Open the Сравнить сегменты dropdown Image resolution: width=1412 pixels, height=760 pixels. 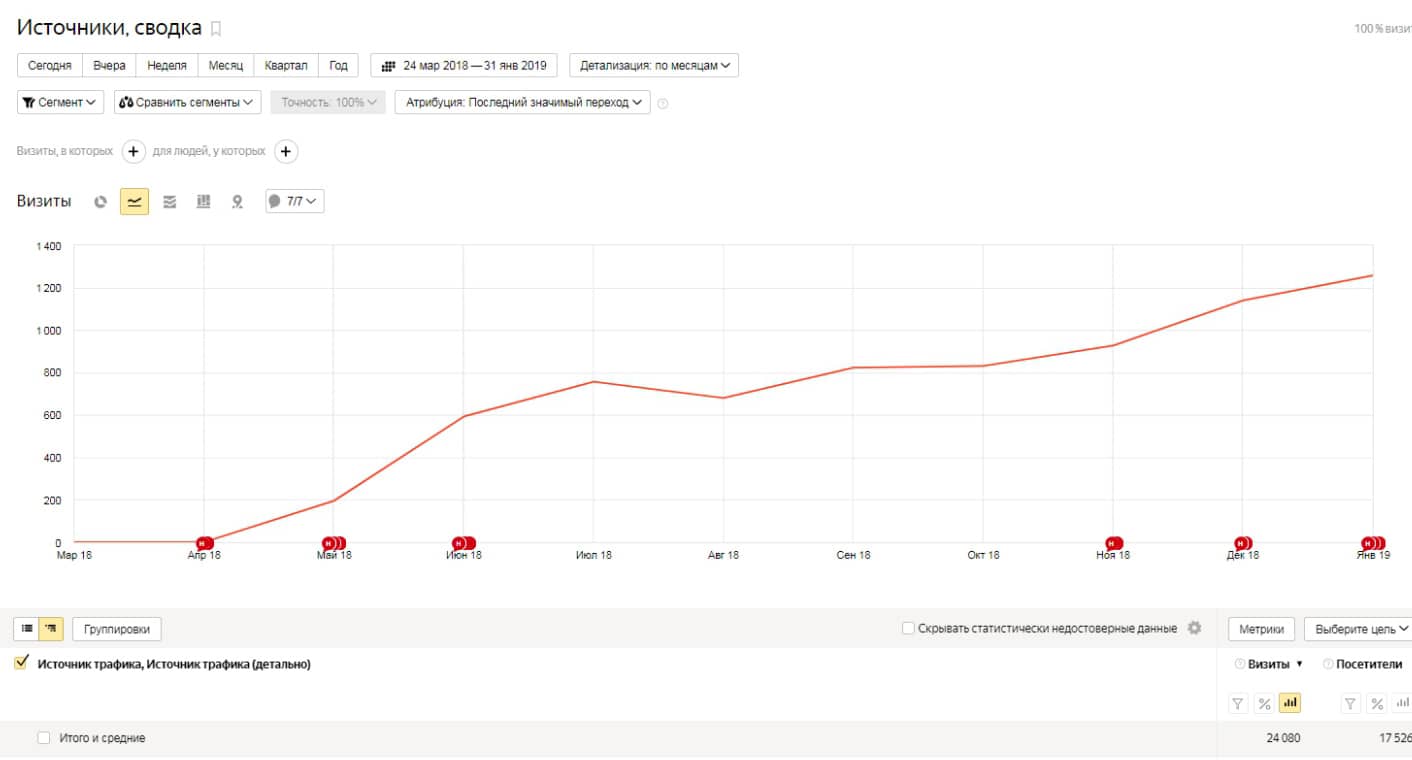(x=187, y=102)
